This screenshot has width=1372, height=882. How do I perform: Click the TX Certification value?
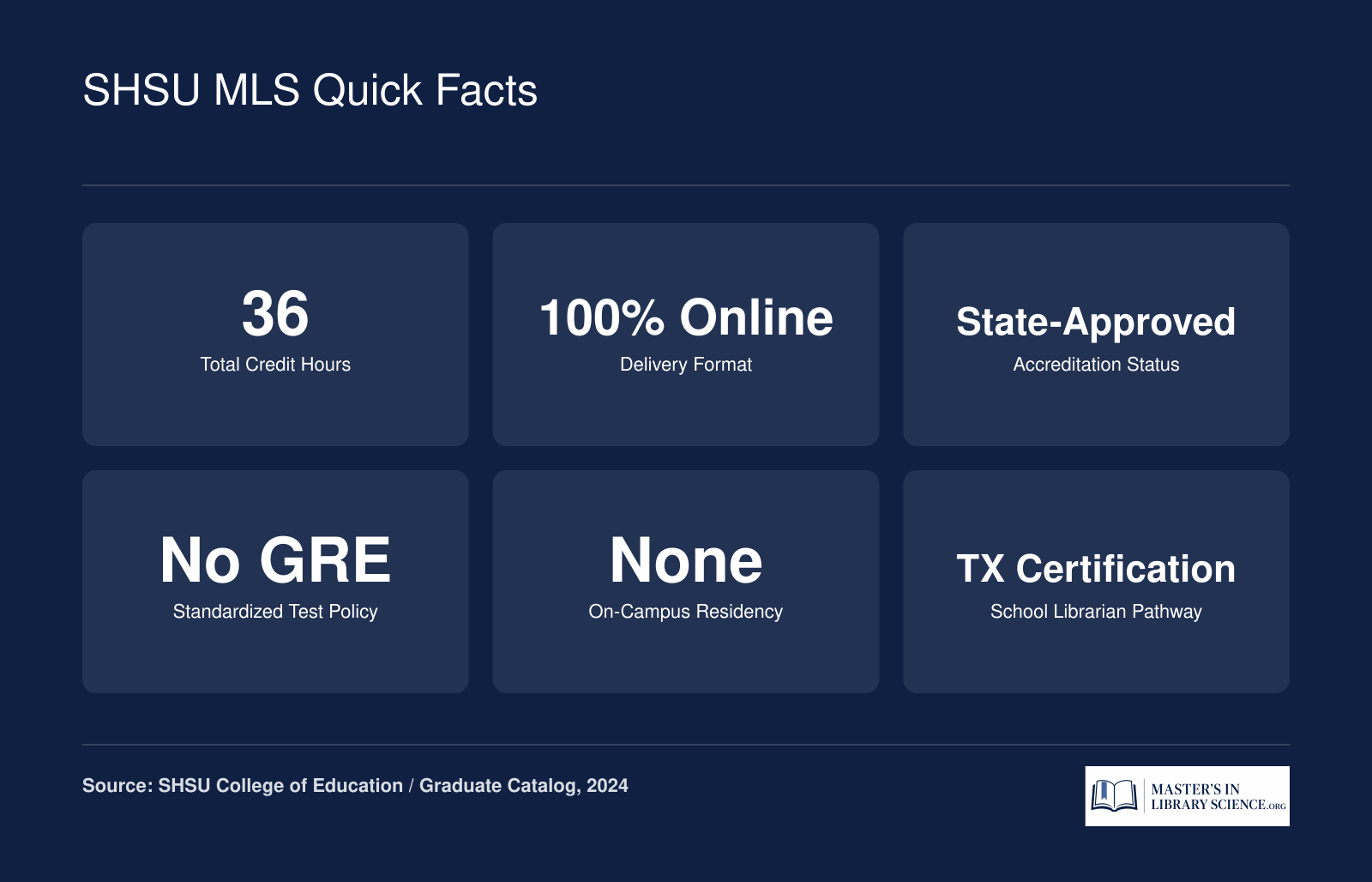tap(1096, 569)
